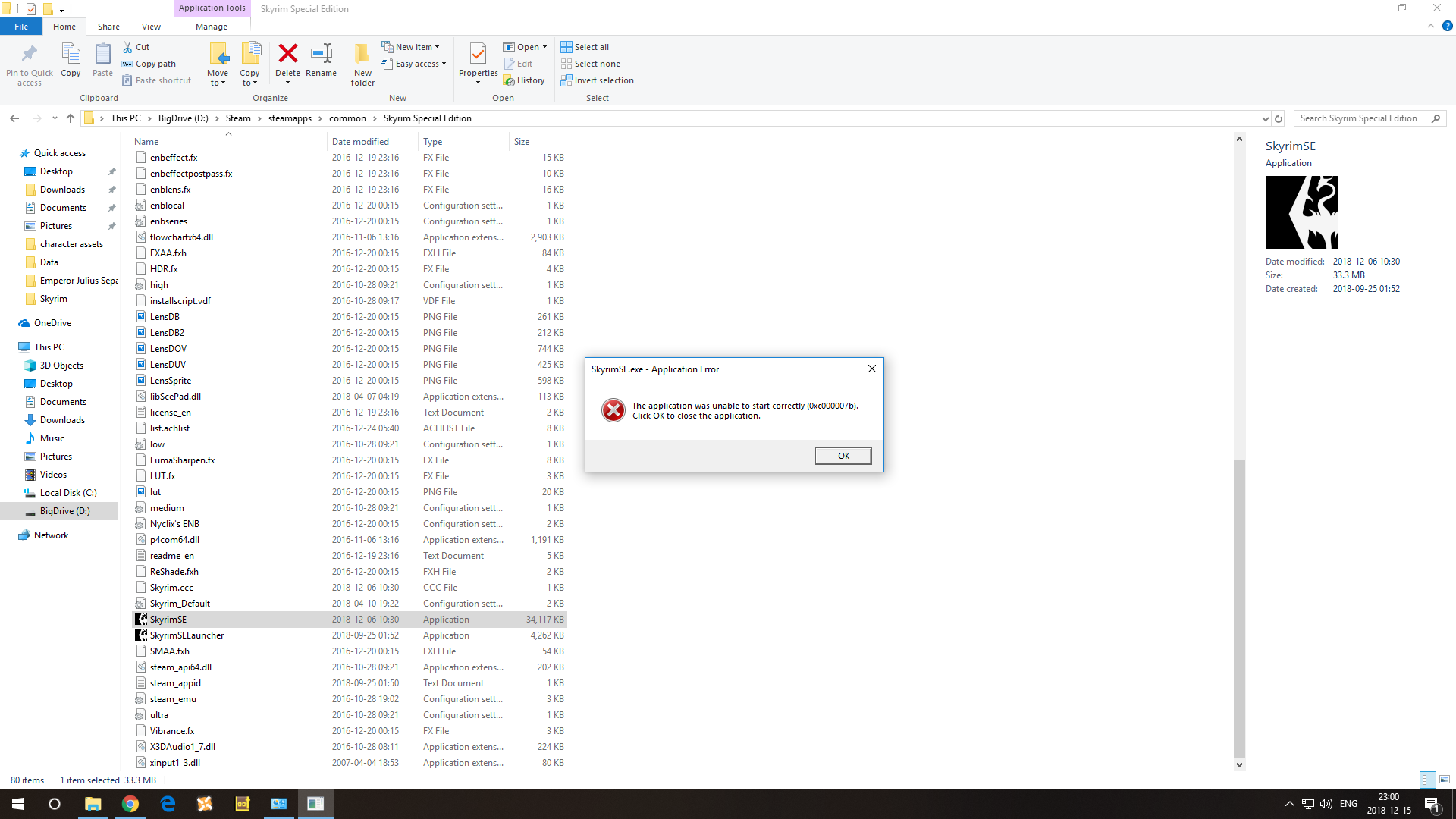Go back with the navigation arrow
This screenshot has width=1456, height=819.
[x=14, y=118]
